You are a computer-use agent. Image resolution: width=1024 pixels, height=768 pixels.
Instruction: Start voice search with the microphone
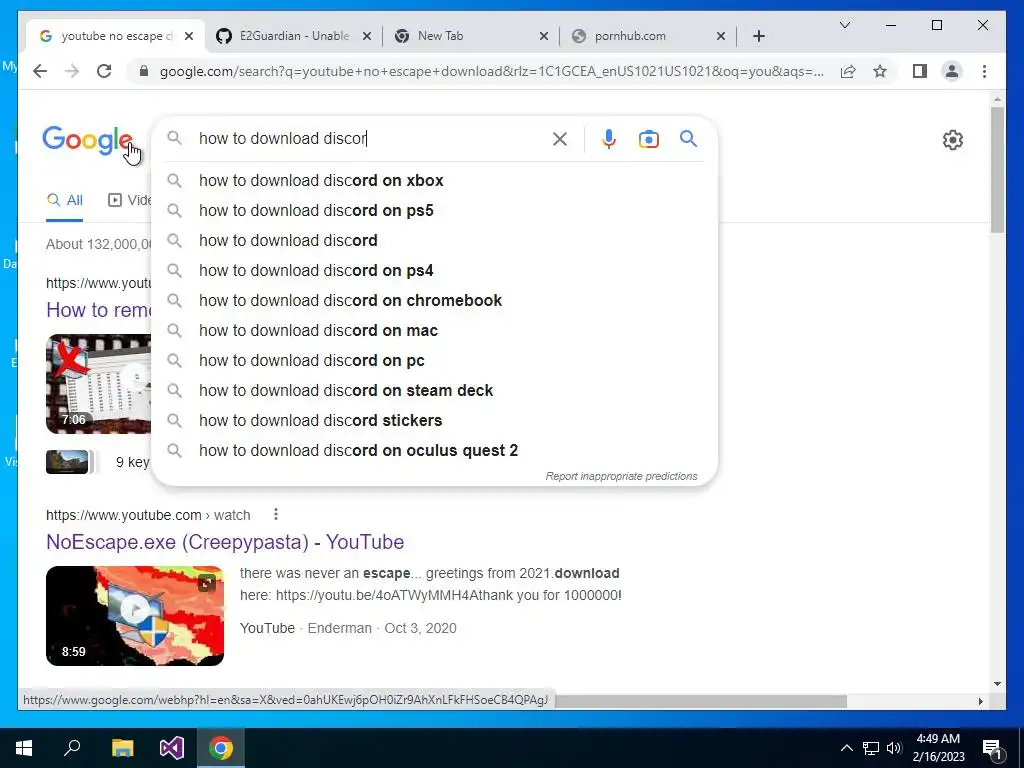click(609, 138)
